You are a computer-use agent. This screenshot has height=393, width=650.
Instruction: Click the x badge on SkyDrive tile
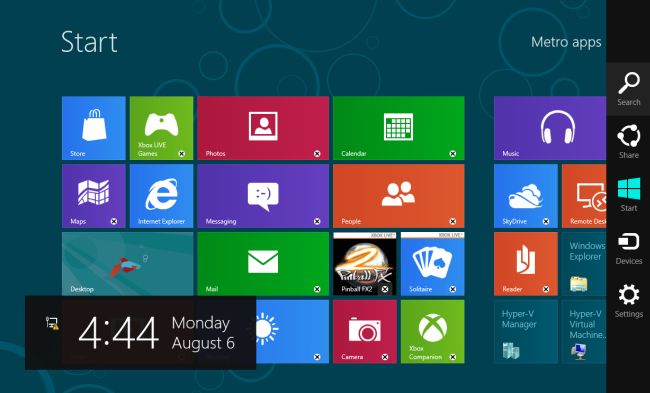(546, 221)
